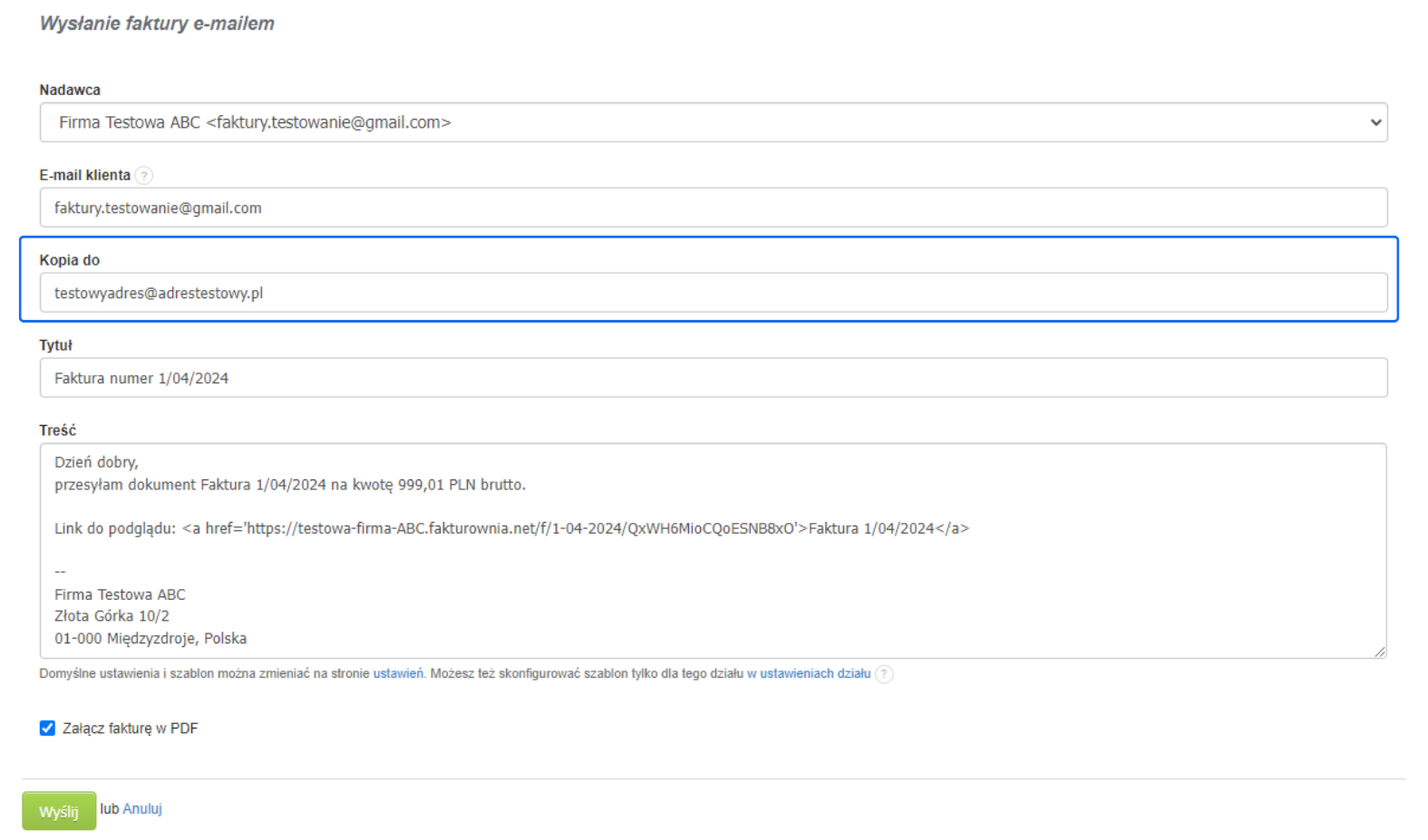Click the resize handle of the Treść textarea
This screenshot has height=840, width=1428.
pos(1379,652)
